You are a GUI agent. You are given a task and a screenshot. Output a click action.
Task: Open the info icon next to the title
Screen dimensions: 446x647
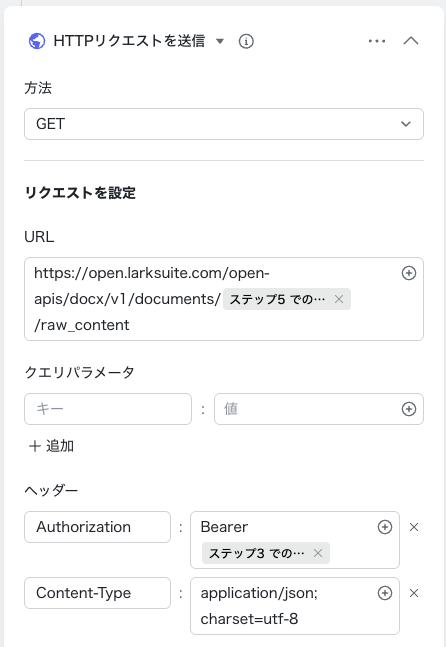pyautogui.click(x=246, y=41)
